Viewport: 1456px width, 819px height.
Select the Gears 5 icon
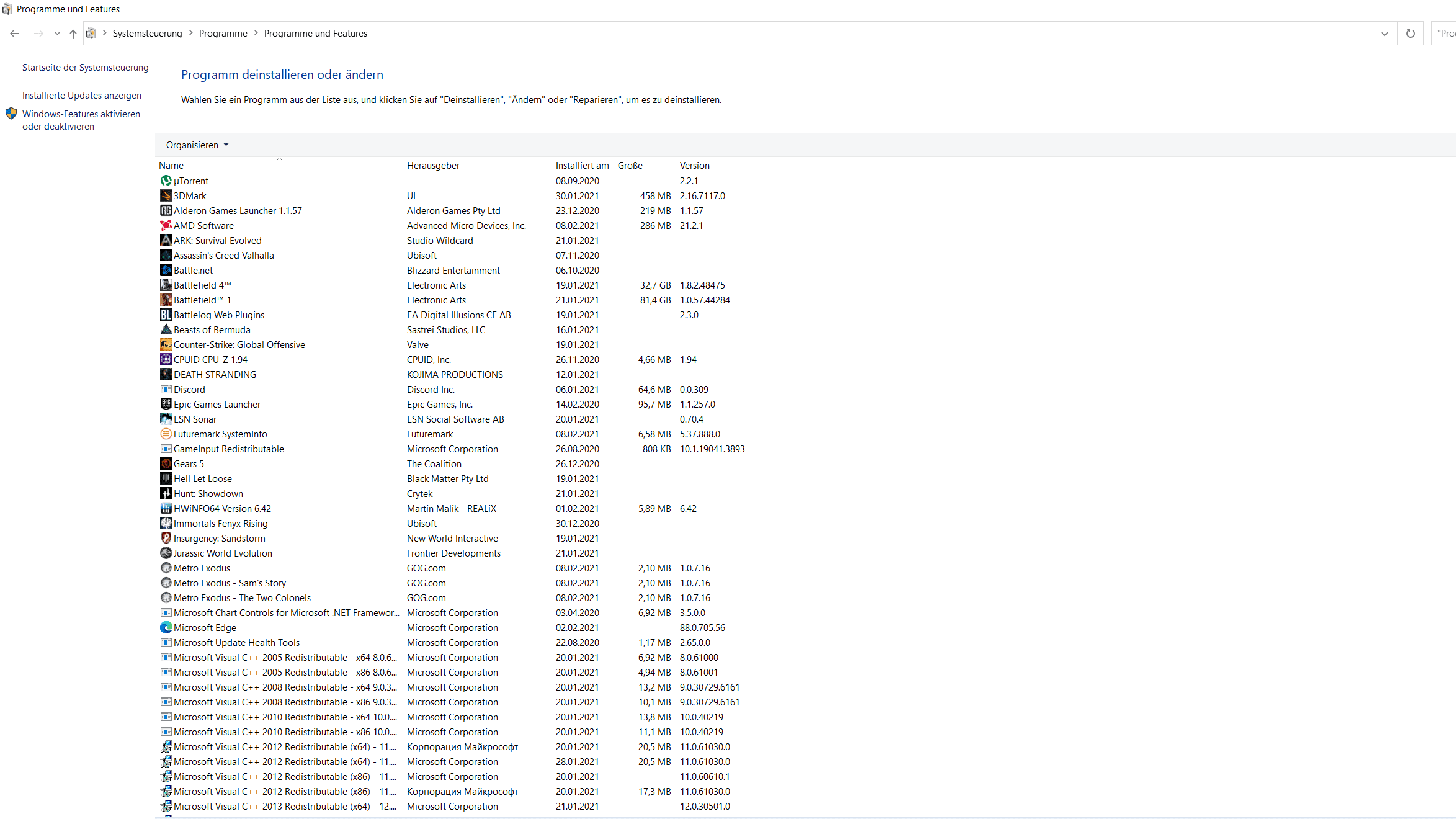click(x=166, y=463)
